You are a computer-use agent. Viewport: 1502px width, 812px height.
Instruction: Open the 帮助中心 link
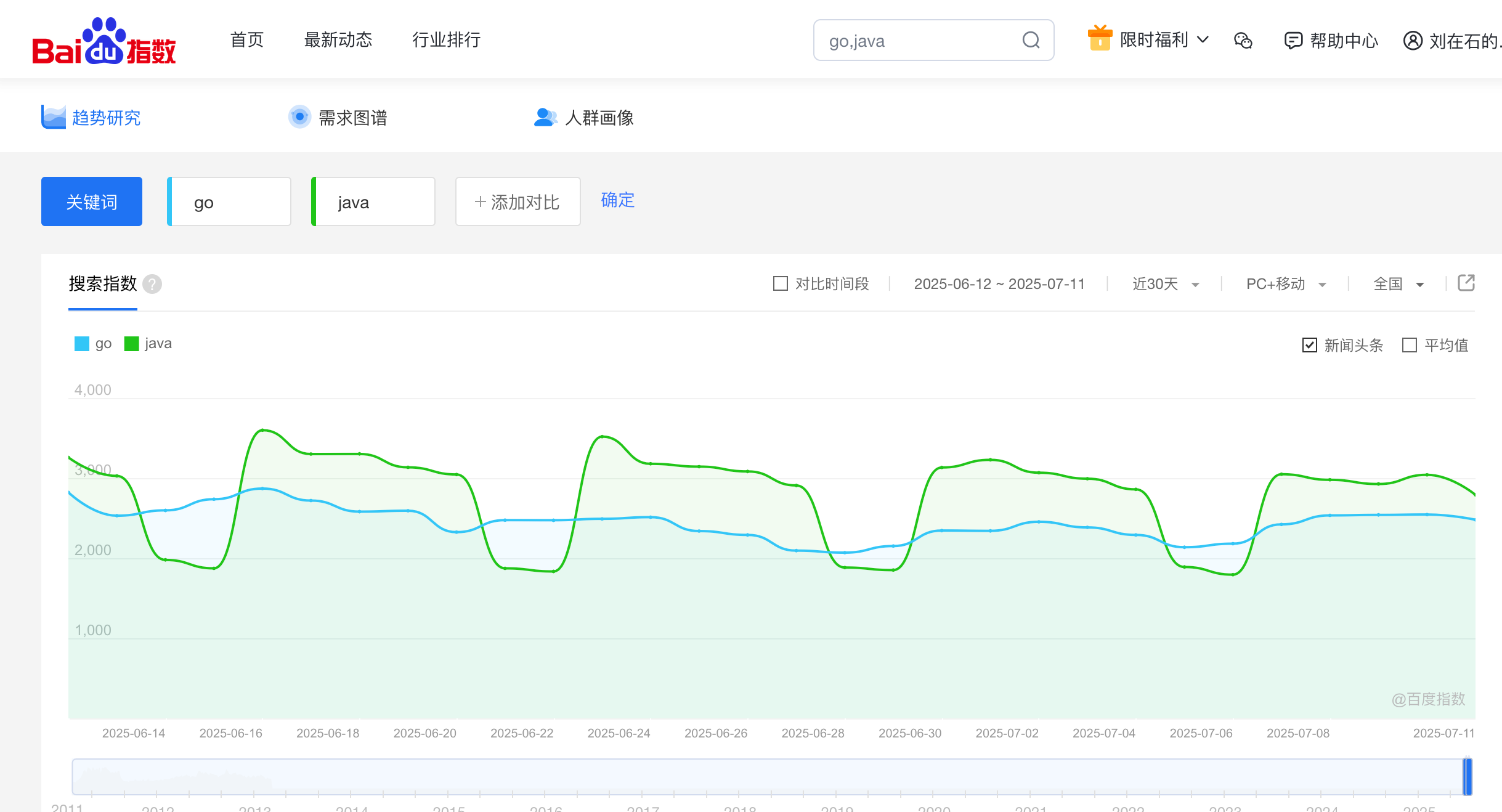pos(1331,41)
